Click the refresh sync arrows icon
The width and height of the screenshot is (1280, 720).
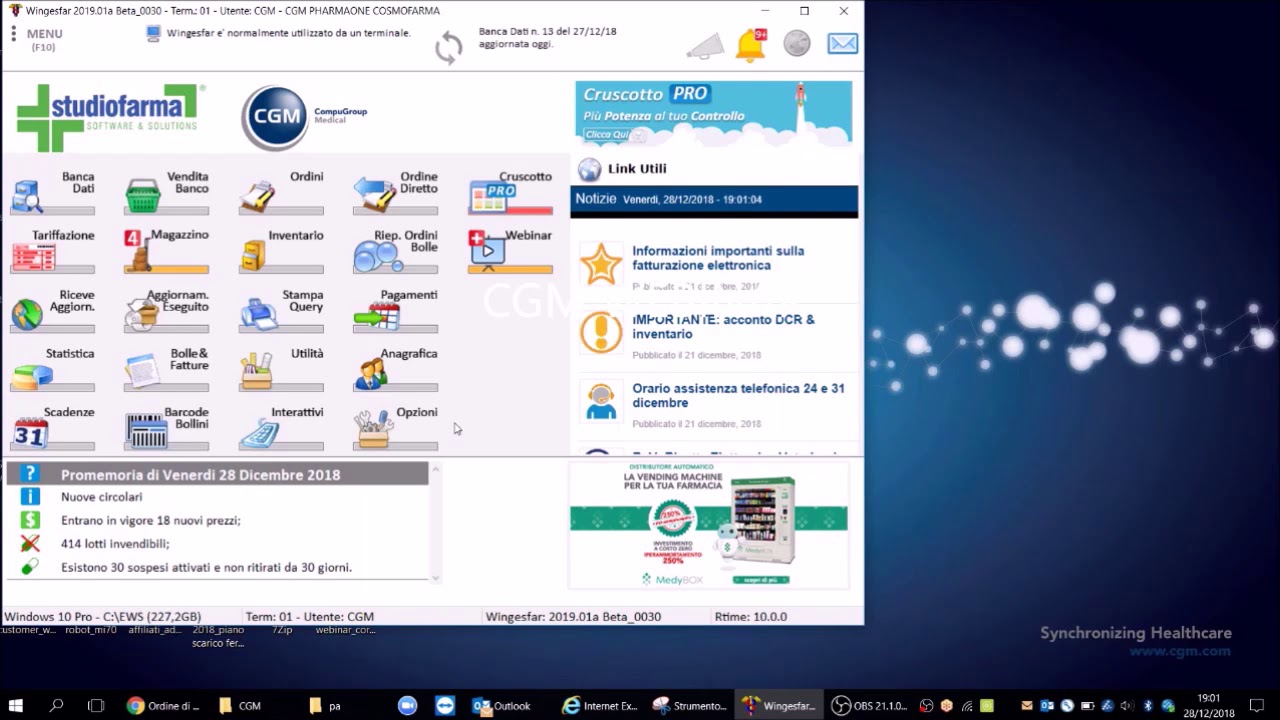click(x=449, y=47)
